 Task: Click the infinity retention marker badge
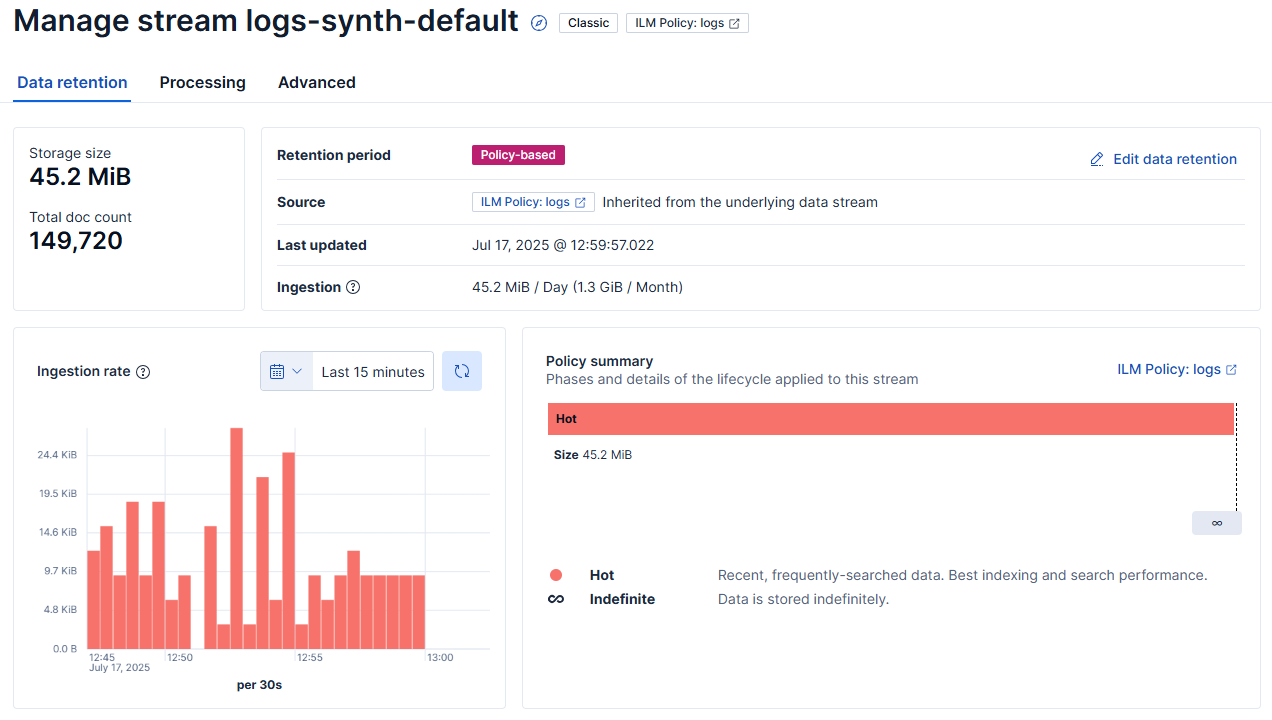[1216, 523]
